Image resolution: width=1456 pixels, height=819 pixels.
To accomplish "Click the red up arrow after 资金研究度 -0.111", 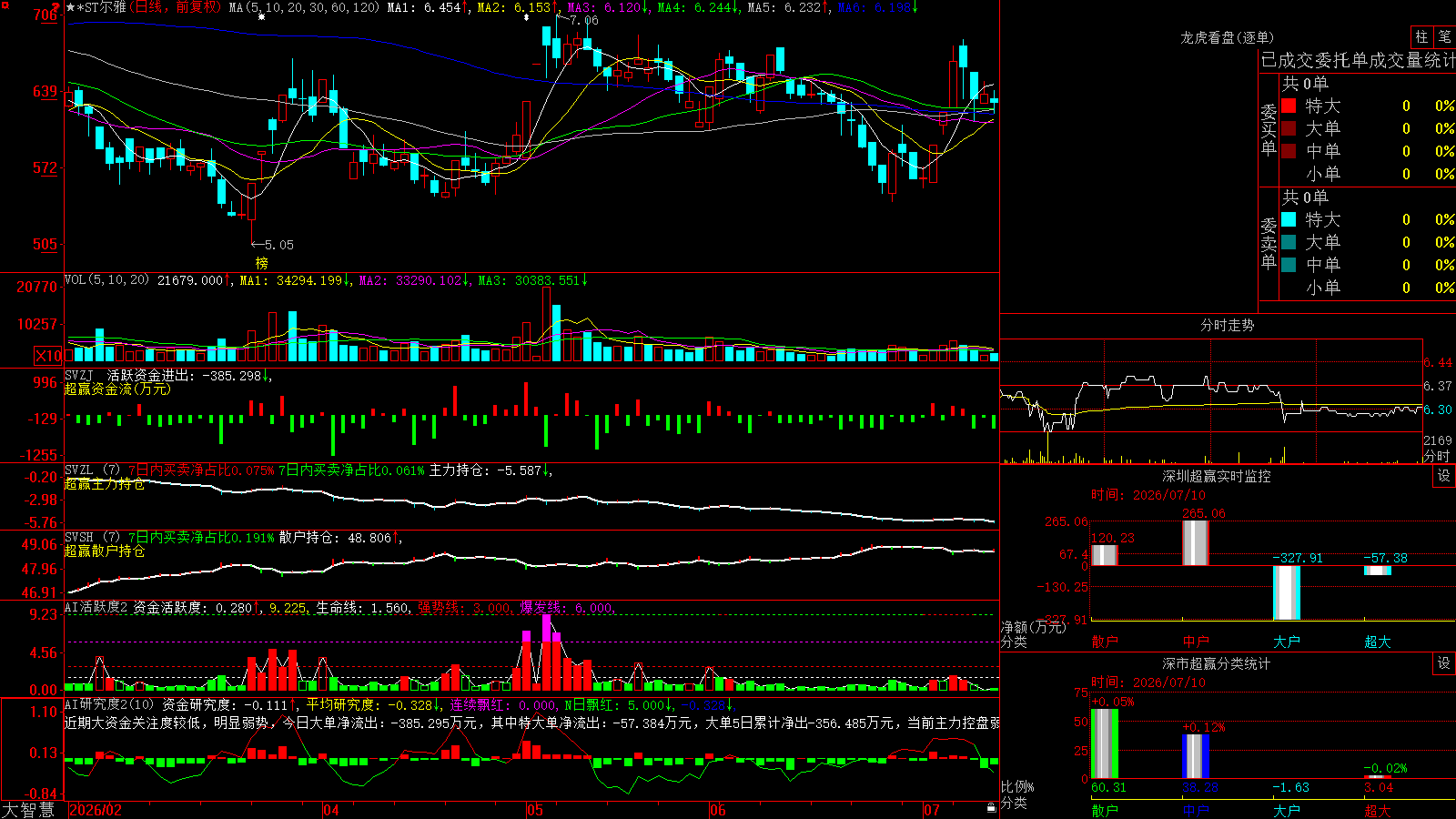I will point(293,705).
